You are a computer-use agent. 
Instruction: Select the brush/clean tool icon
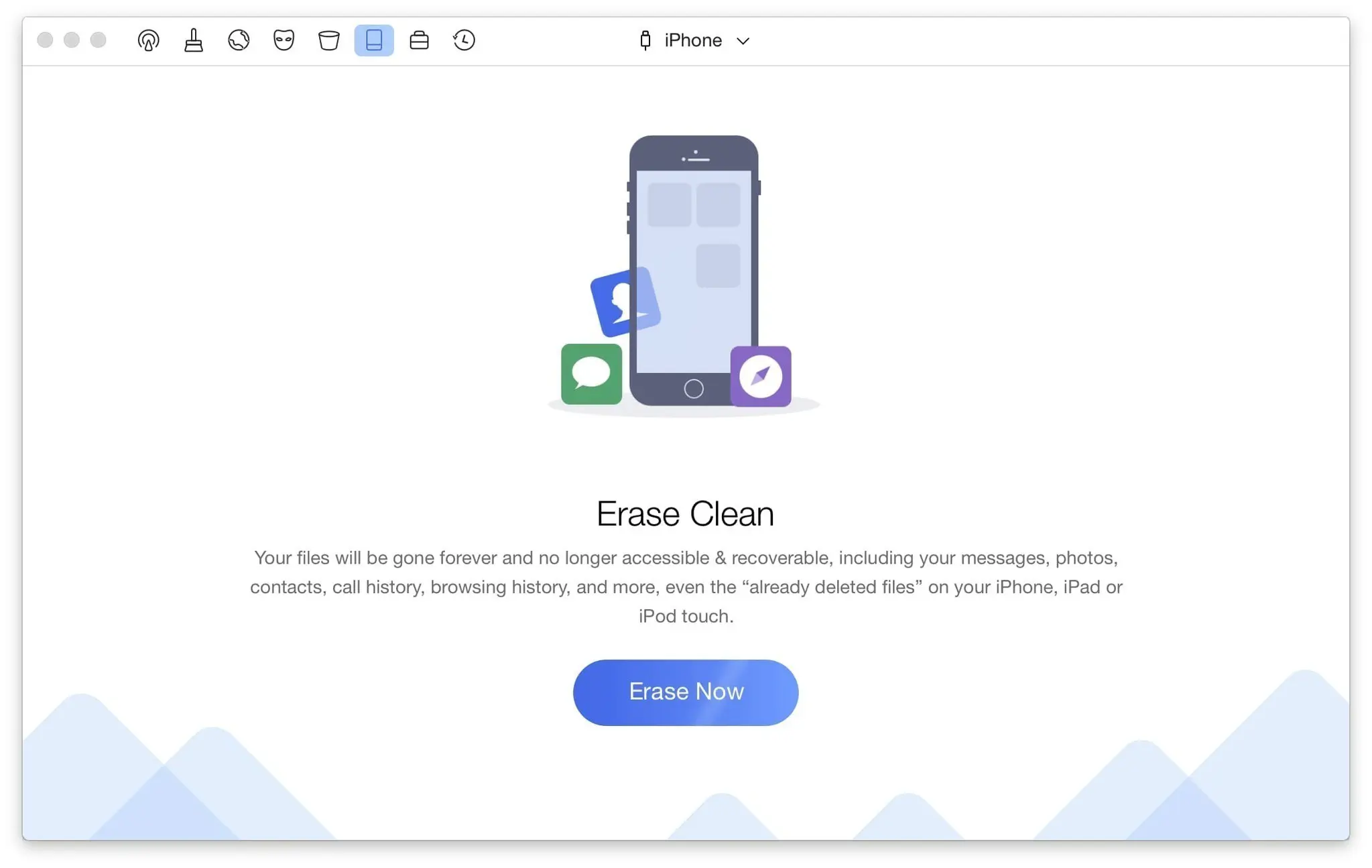pyautogui.click(x=193, y=40)
